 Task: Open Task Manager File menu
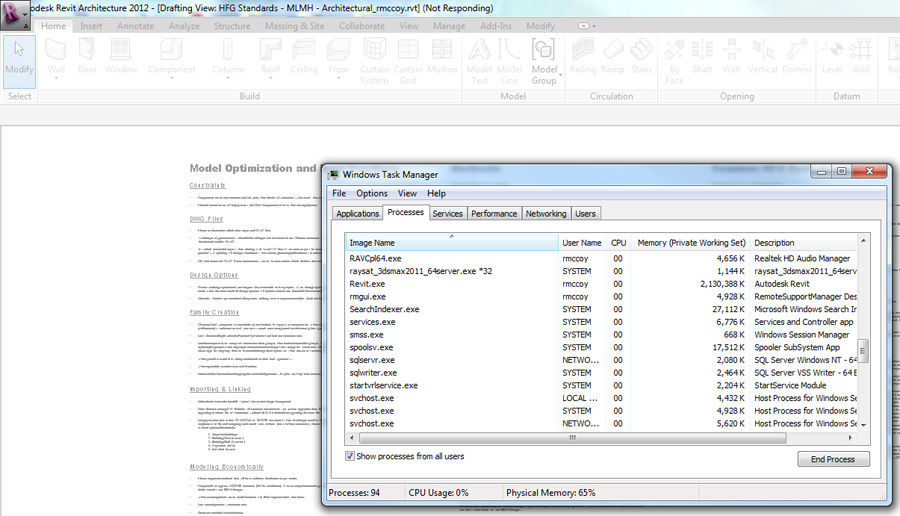(339, 193)
